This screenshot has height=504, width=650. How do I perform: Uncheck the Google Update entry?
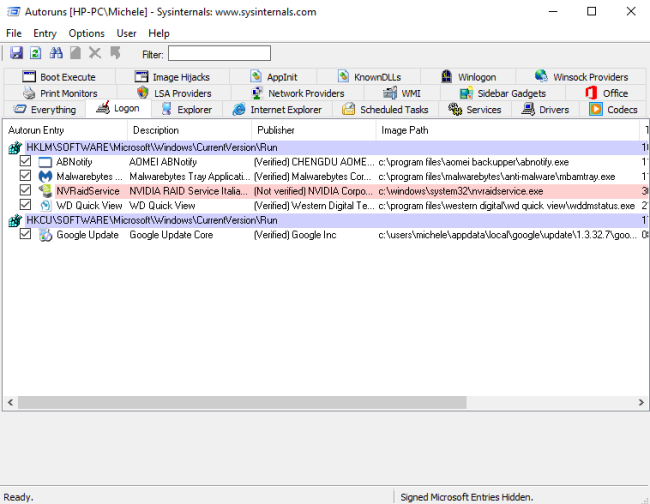25,234
